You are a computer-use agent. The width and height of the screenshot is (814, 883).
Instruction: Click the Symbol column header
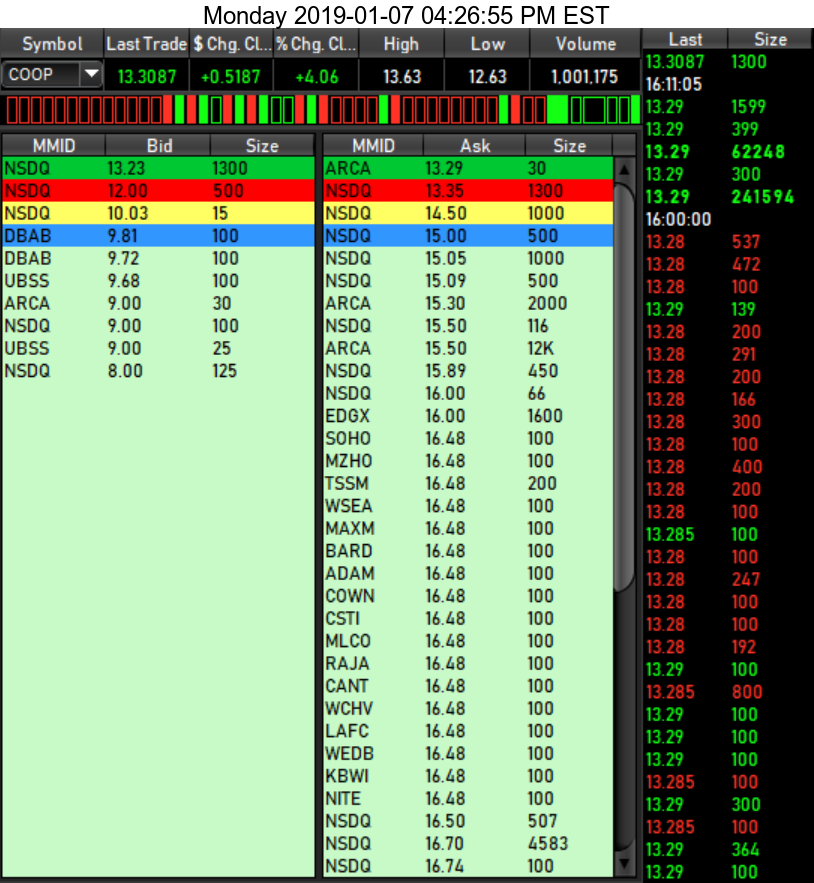click(x=52, y=44)
